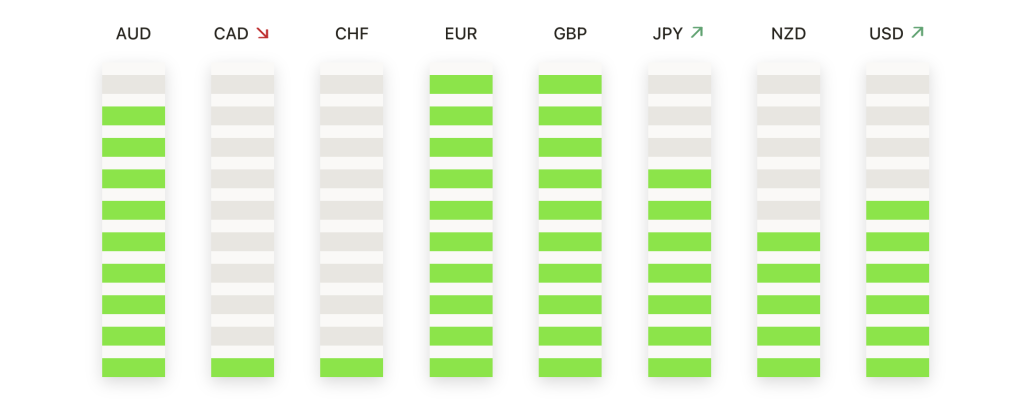
Task: Click the topmost green segment of EUR meter
Action: point(461,84)
